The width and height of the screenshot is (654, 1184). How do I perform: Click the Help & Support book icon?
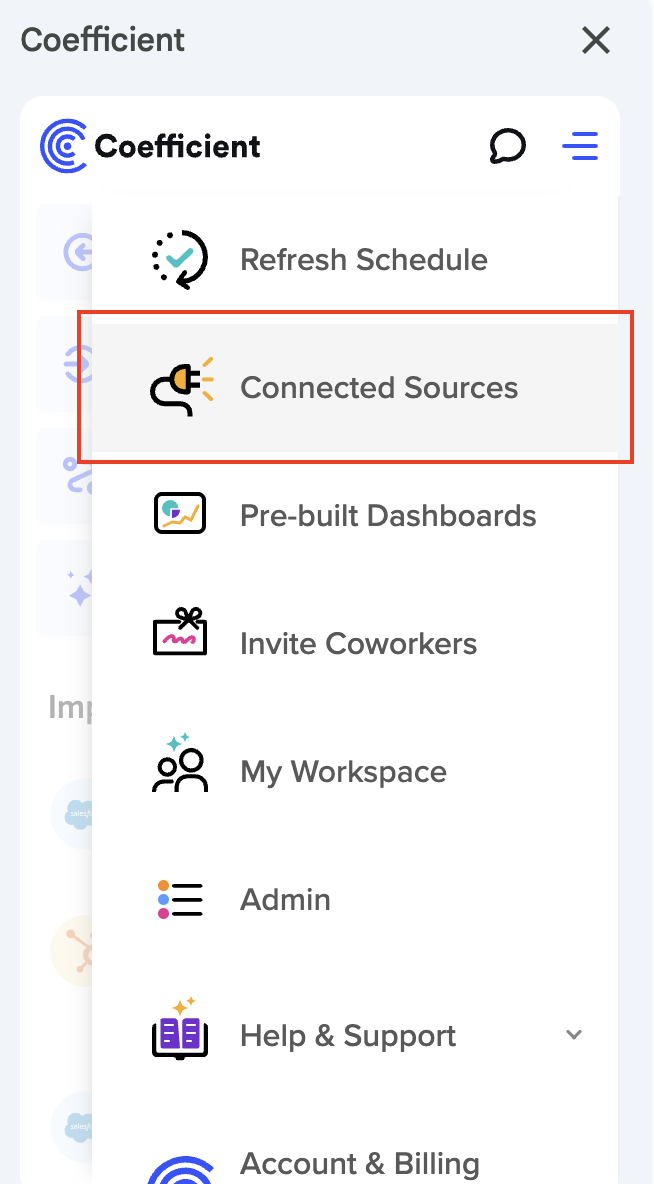coord(179,1034)
